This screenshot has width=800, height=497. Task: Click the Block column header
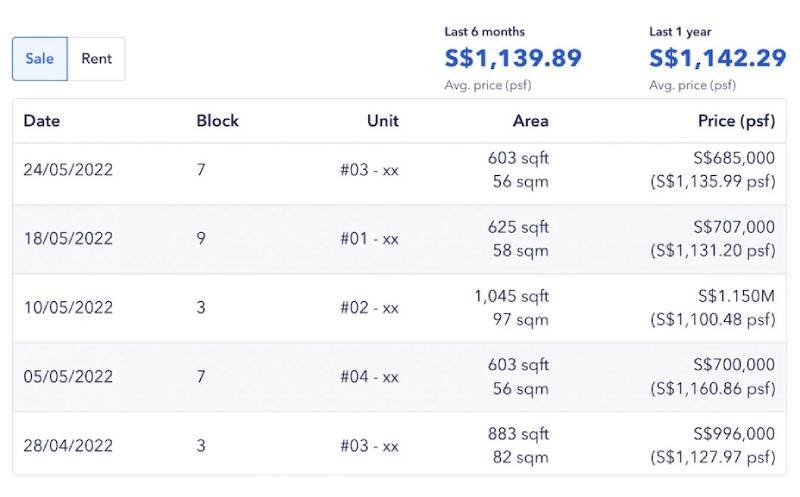(217, 121)
